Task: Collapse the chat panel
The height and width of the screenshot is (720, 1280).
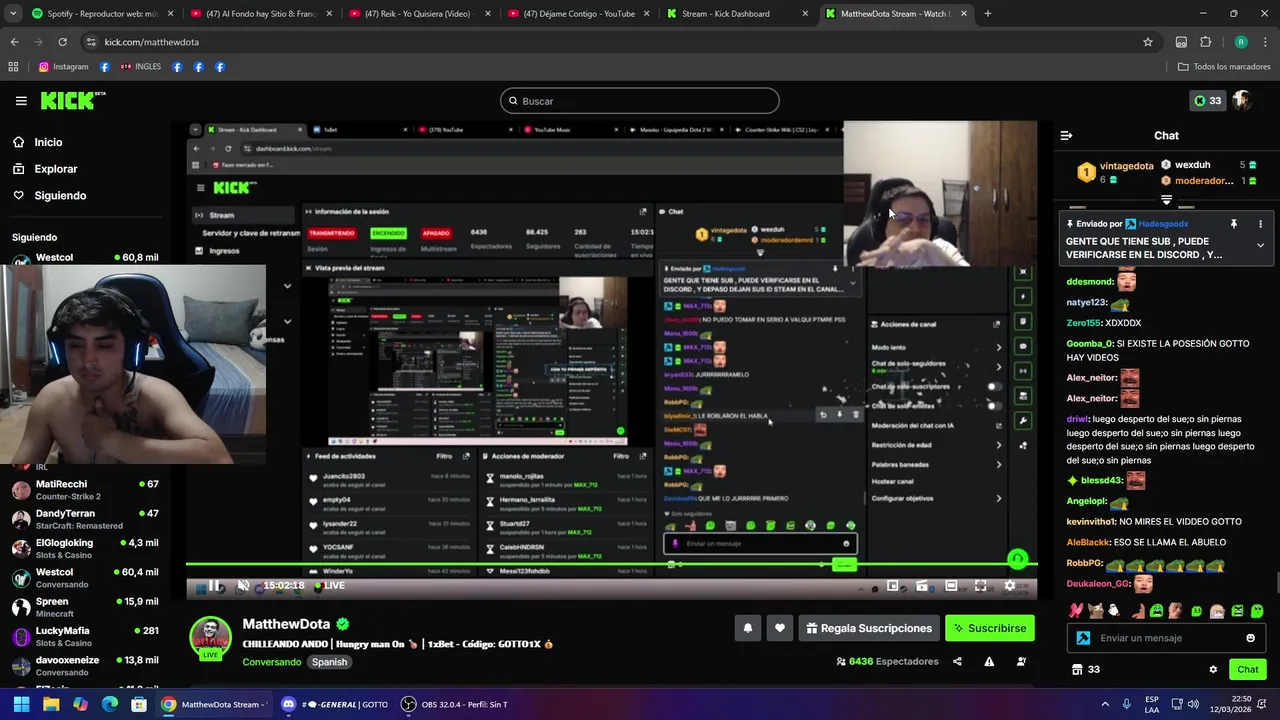Action: pos(1066,136)
